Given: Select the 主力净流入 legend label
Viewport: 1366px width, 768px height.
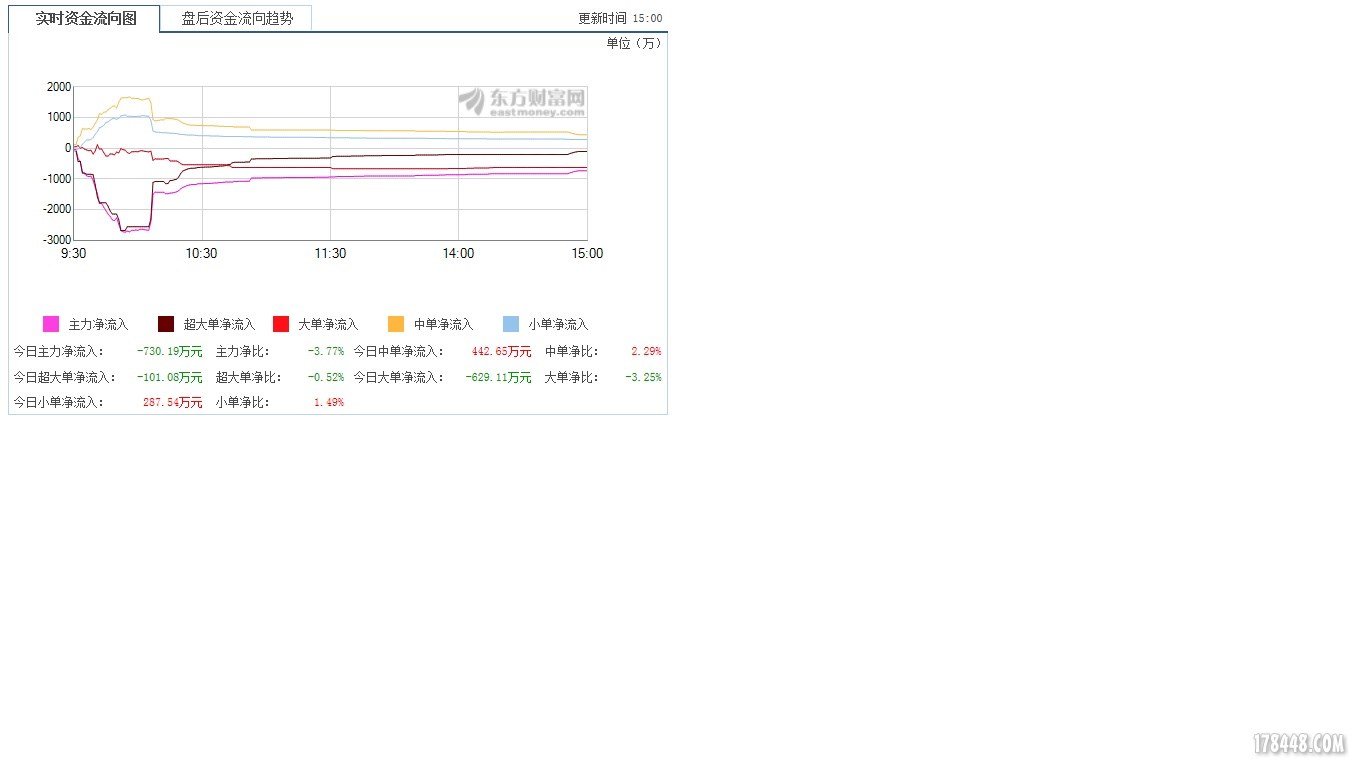Looking at the screenshot, I should click(99, 325).
